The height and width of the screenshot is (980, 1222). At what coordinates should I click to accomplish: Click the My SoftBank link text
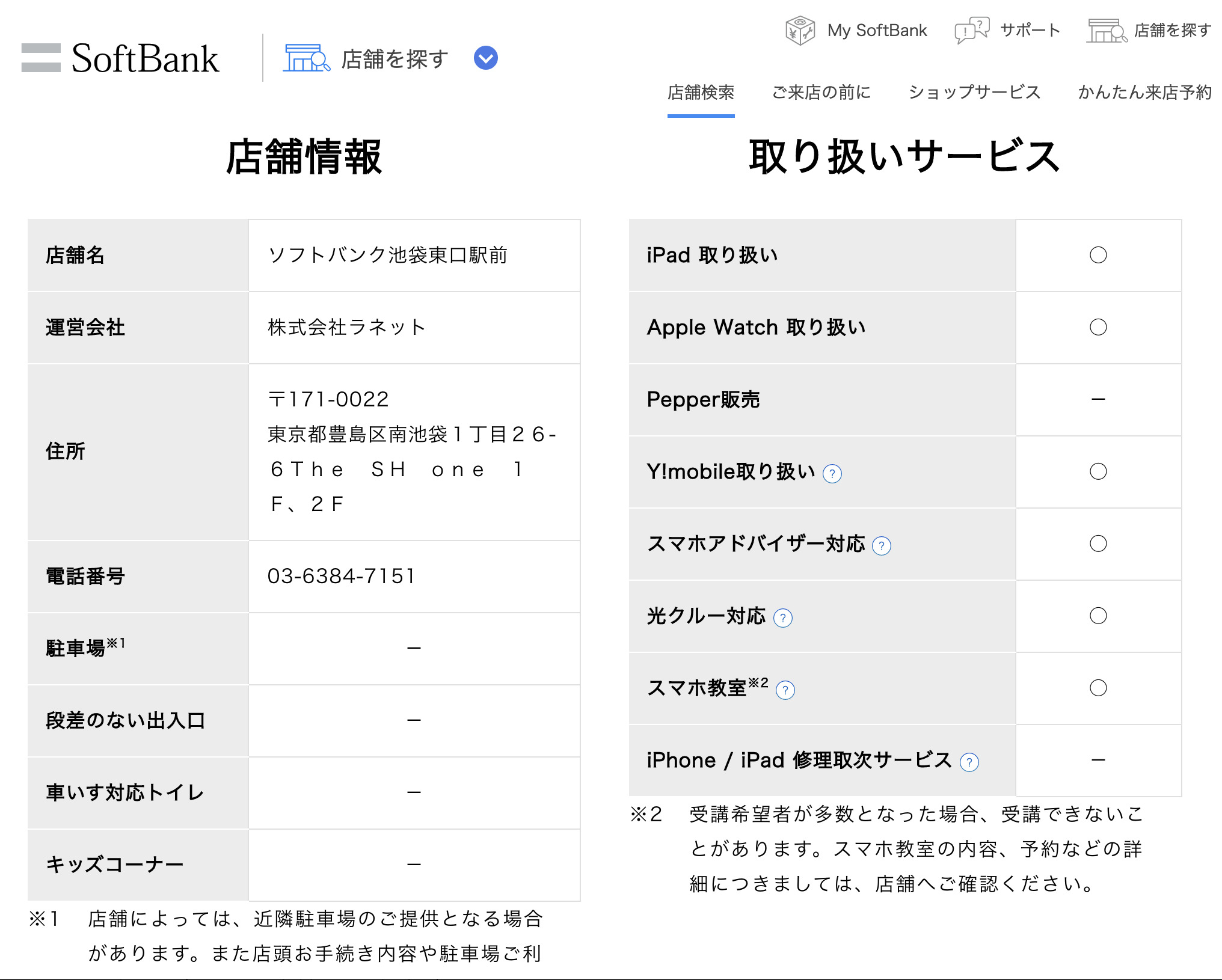[877, 31]
